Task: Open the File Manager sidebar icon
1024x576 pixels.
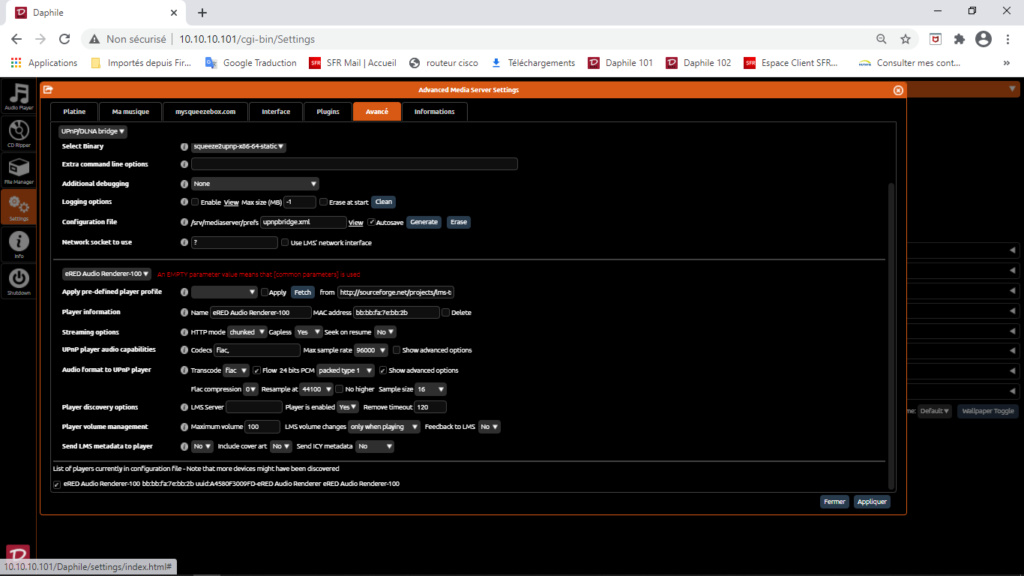Action: pyautogui.click(x=18, y=170)
